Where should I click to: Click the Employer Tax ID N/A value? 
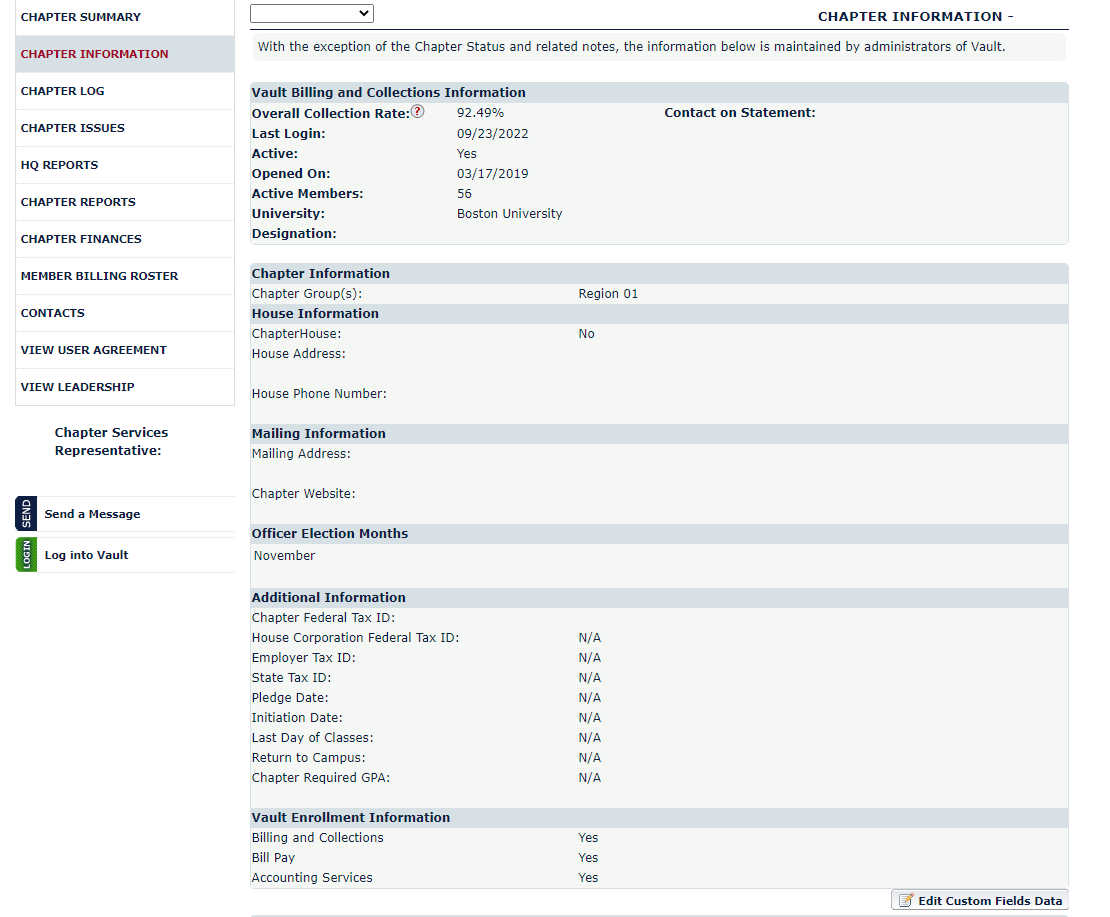coord(589,657)
